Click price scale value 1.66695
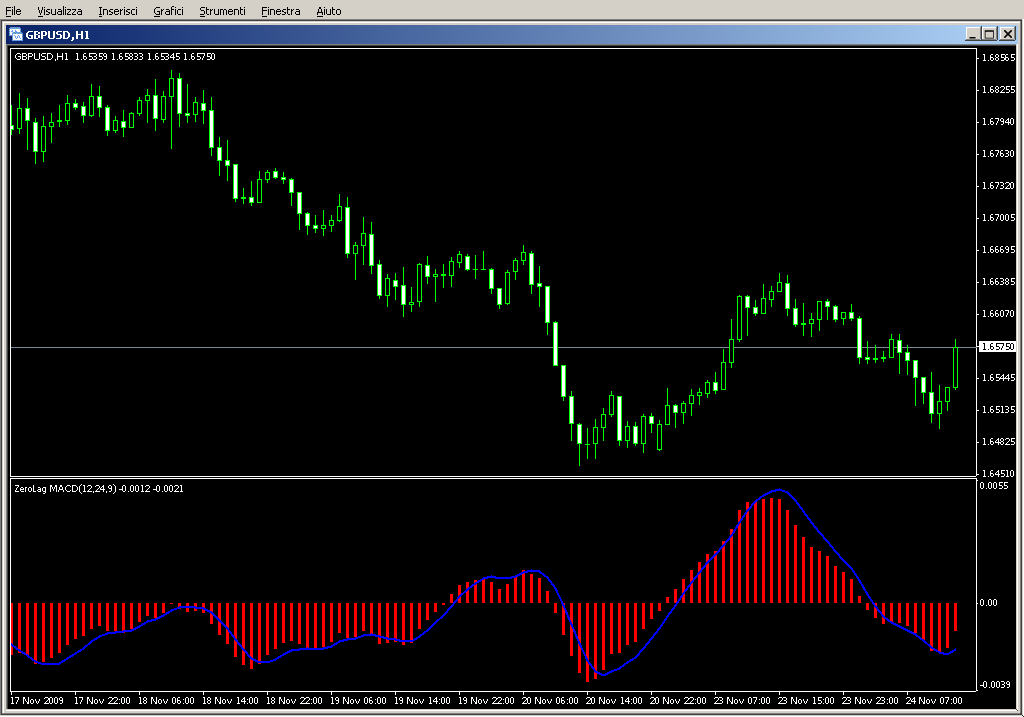Image resolution: width=1024 pixels, height=717 pixels. pos(999,249)
